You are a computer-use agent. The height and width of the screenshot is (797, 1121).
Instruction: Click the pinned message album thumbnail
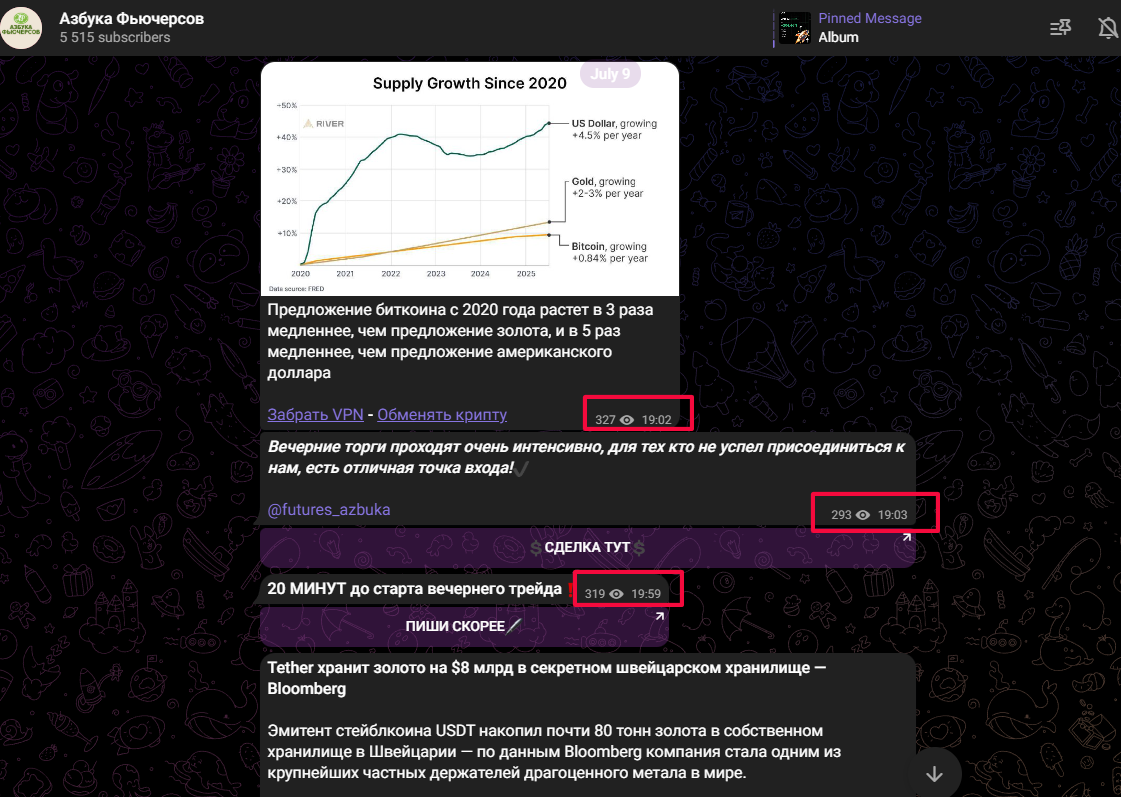coord(795,28)
